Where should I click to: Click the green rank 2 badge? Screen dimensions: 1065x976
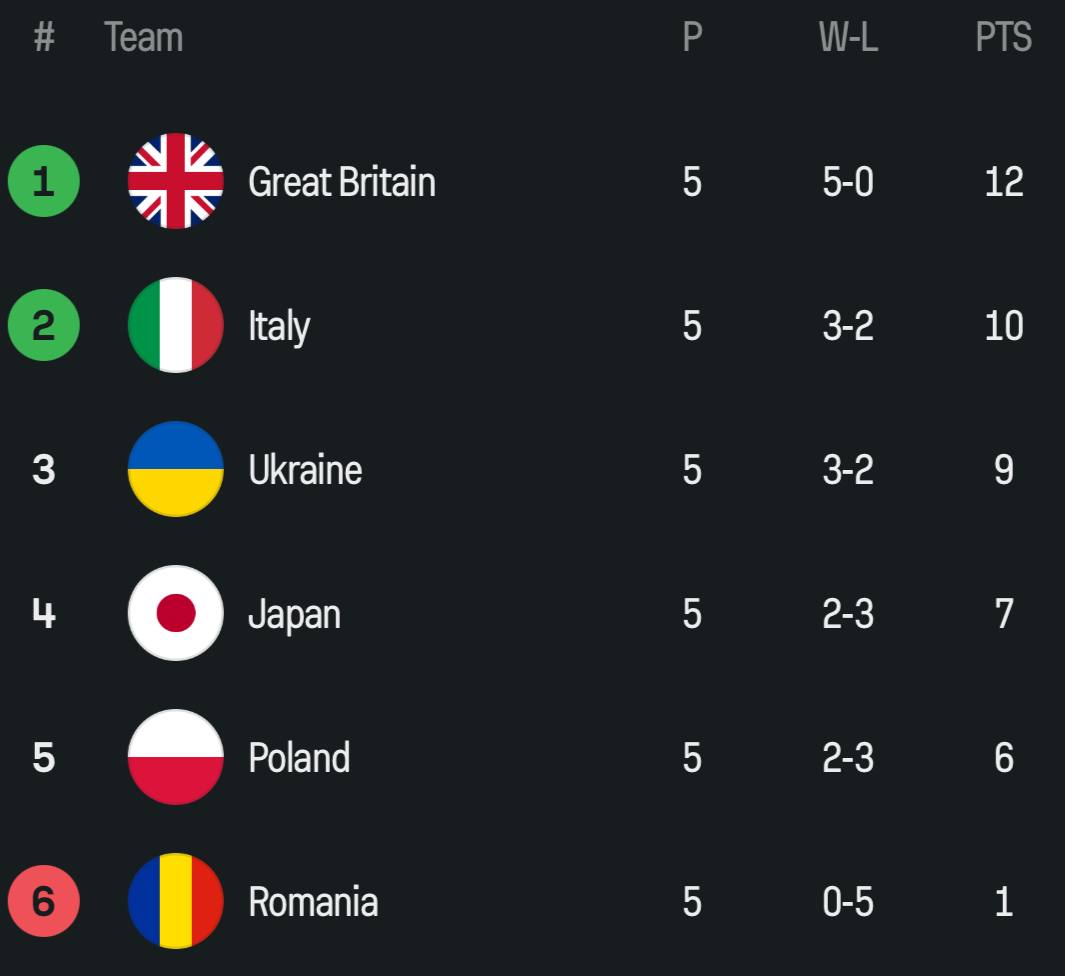(x=43, y=325)
